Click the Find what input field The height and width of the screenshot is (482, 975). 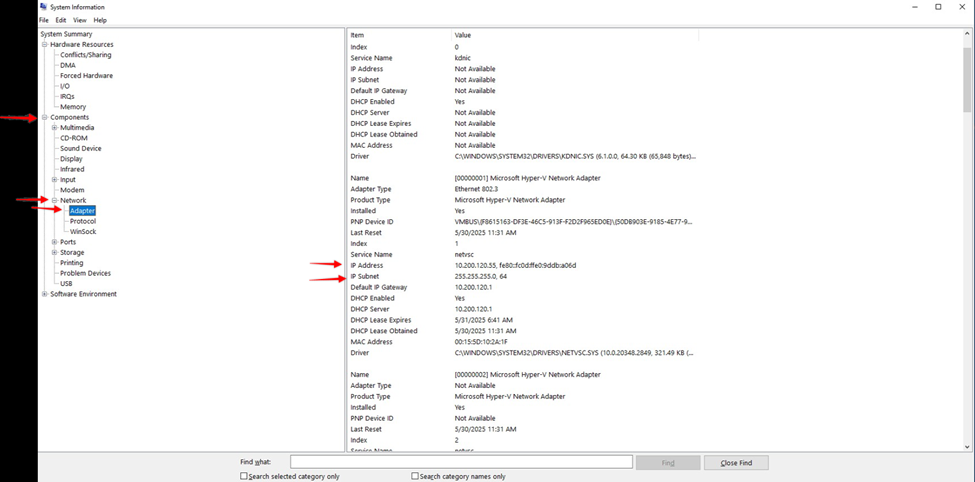(x=461, y=462)
